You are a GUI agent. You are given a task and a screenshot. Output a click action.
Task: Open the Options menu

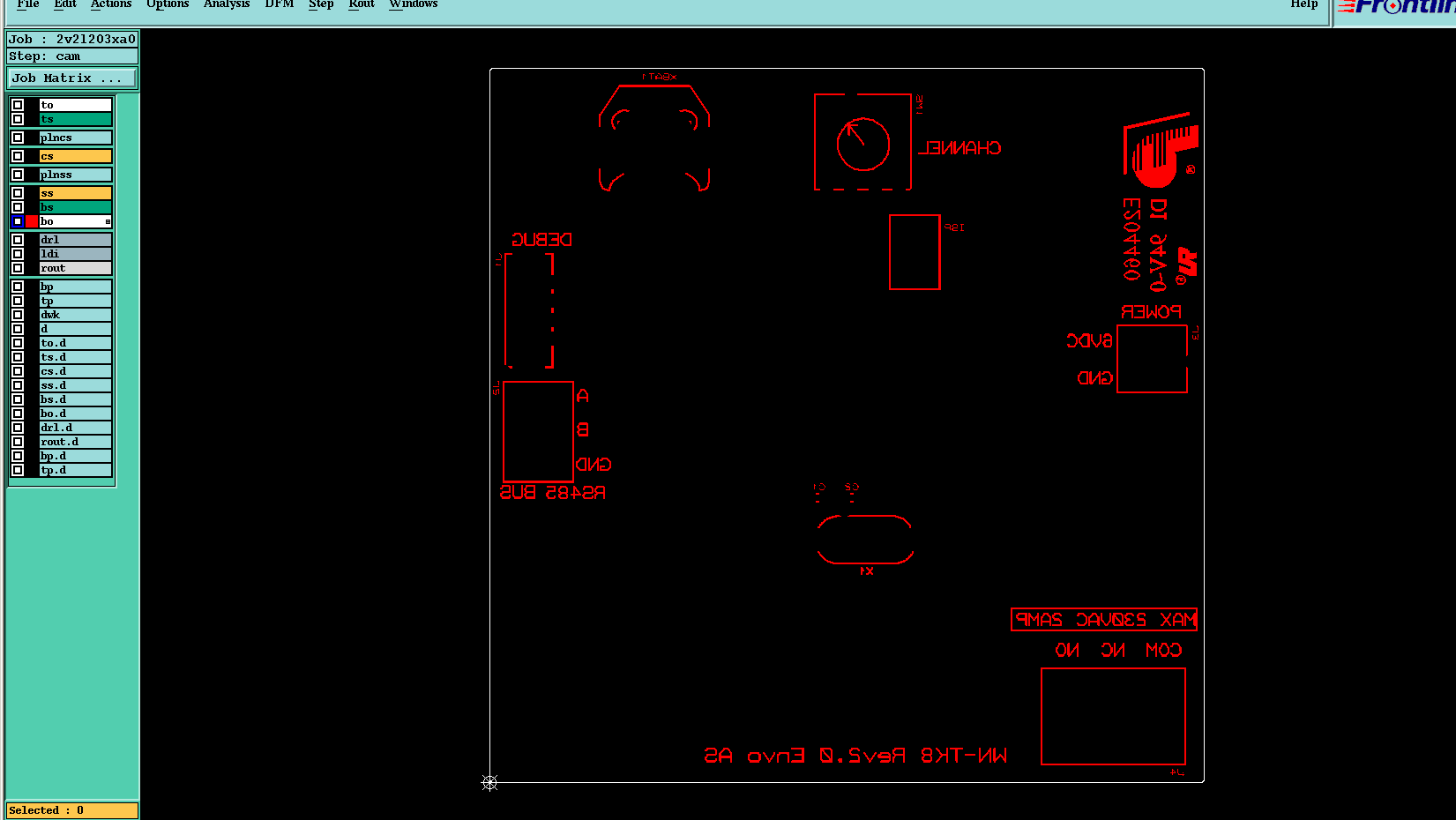pos(168,4)
